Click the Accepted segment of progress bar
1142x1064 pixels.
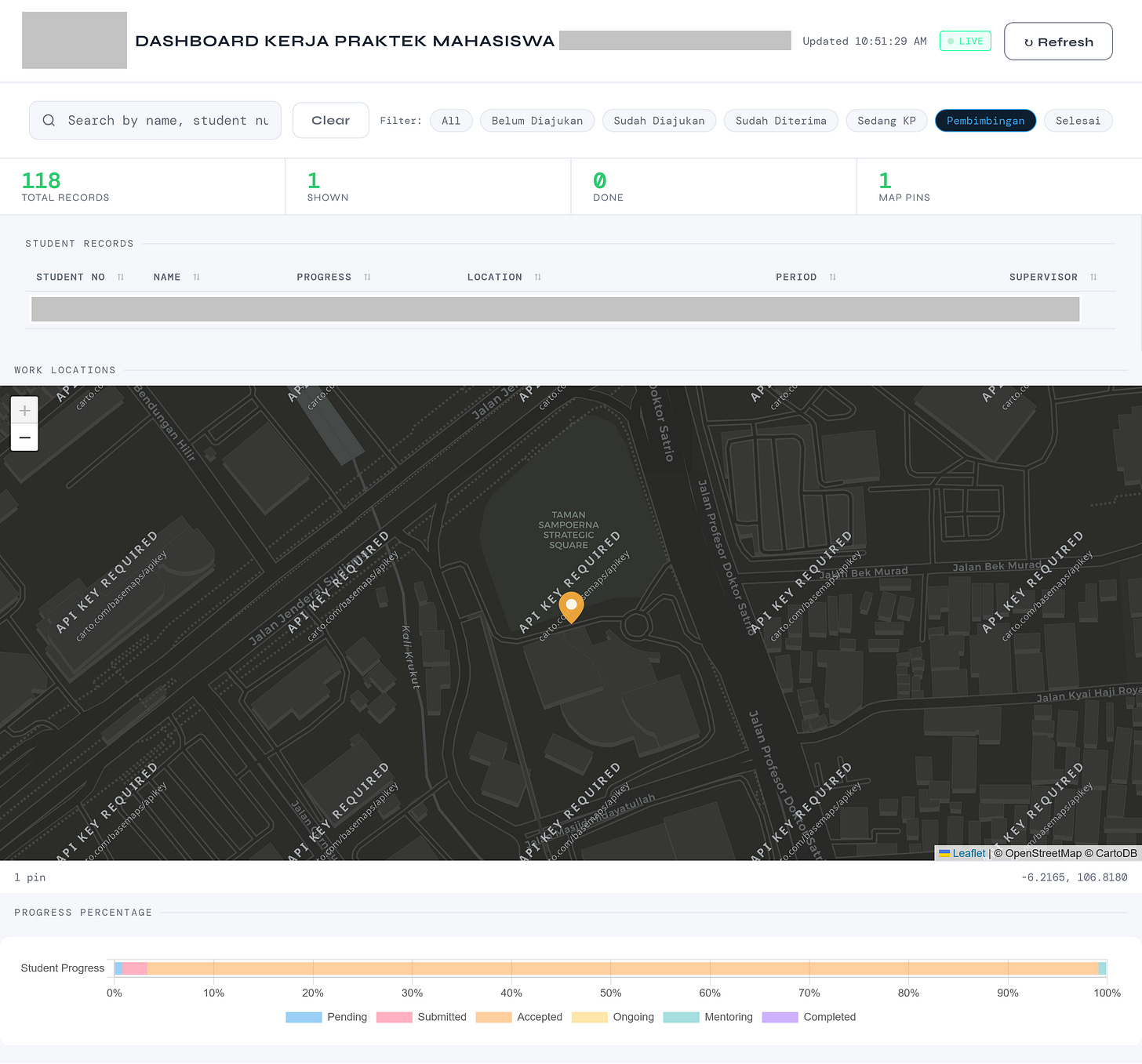[623, 968]
